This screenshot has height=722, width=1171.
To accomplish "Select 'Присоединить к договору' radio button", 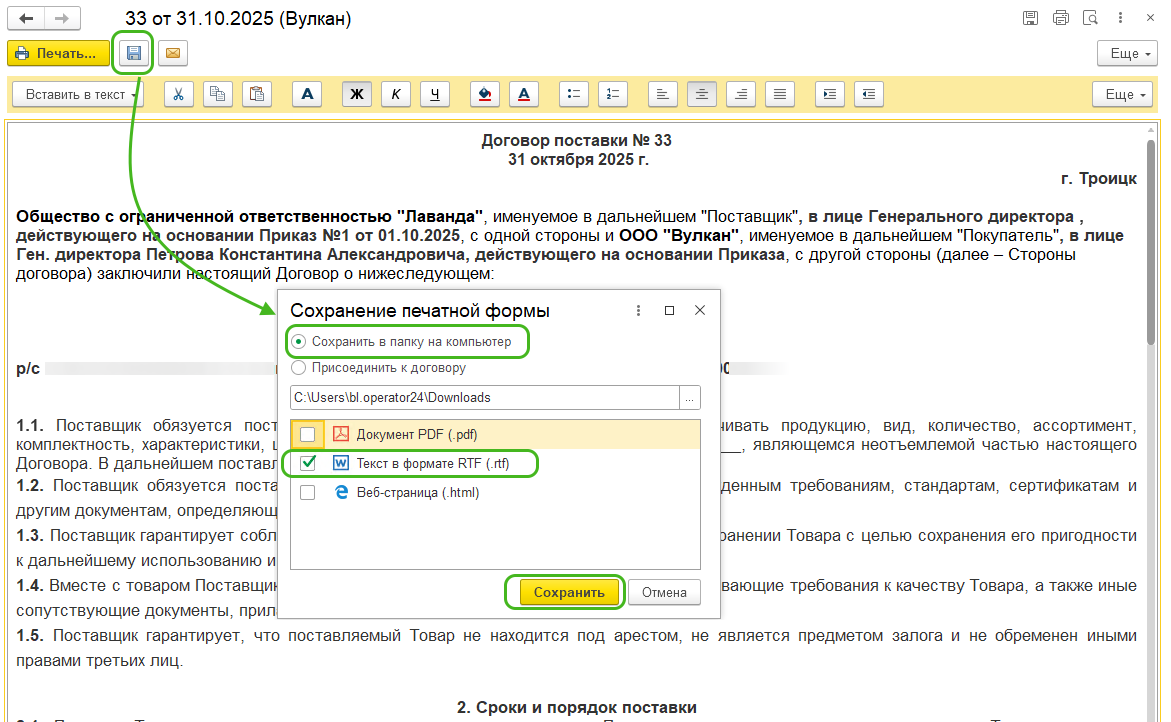I will 299,367.
